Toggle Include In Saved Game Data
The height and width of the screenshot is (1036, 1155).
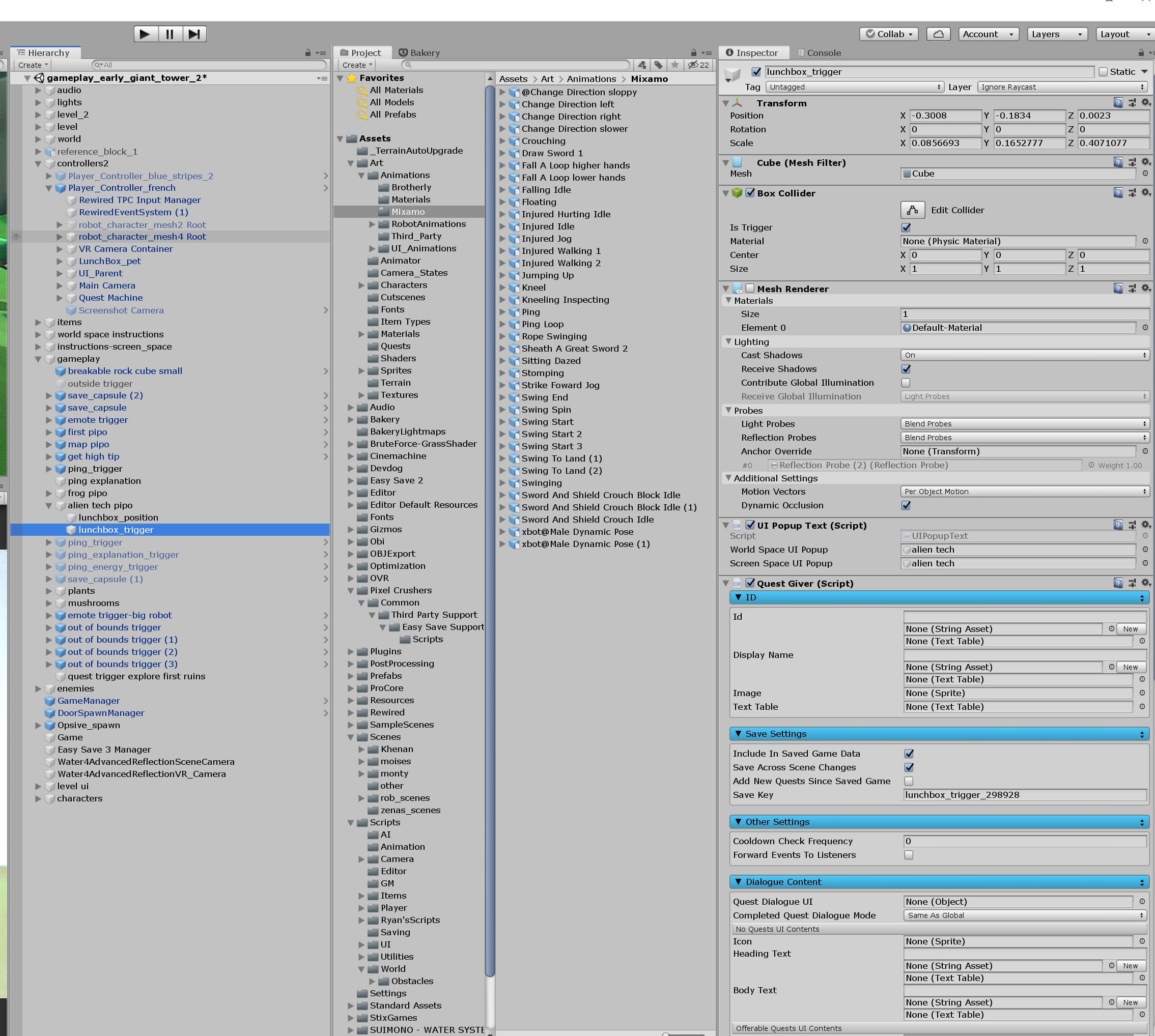tap(909, 754)
